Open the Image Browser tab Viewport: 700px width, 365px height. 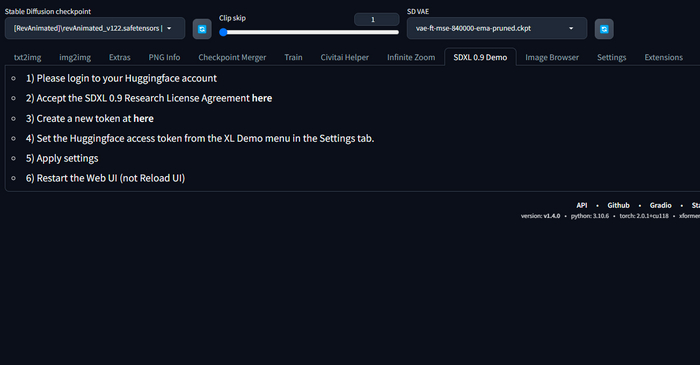[x=552, y=58]
